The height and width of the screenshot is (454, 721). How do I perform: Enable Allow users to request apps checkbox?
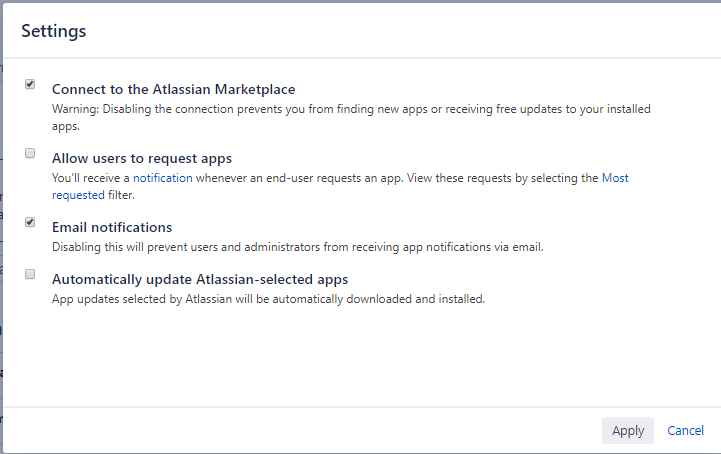30,153
